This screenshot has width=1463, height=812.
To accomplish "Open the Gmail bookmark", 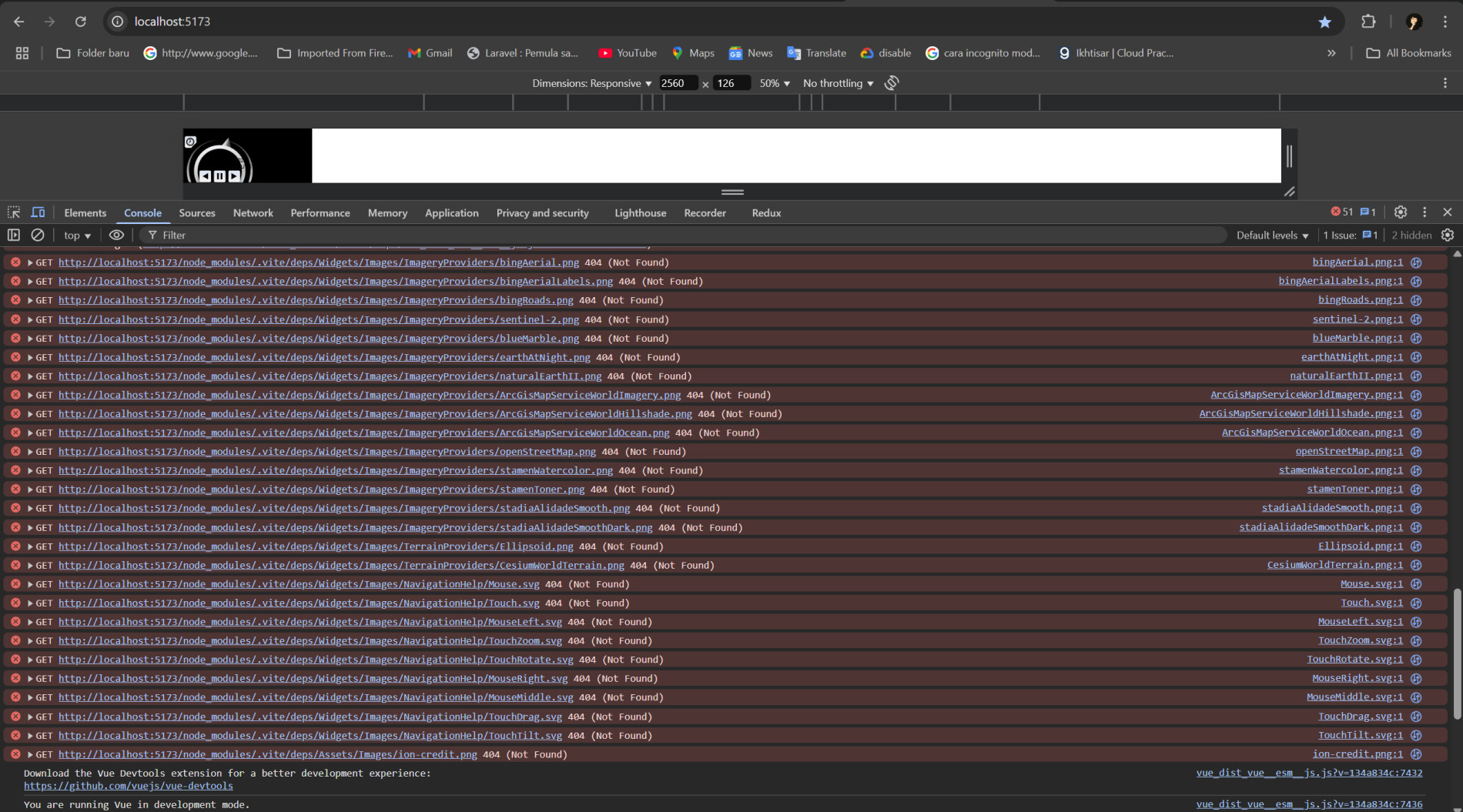I will coord(430,53).
